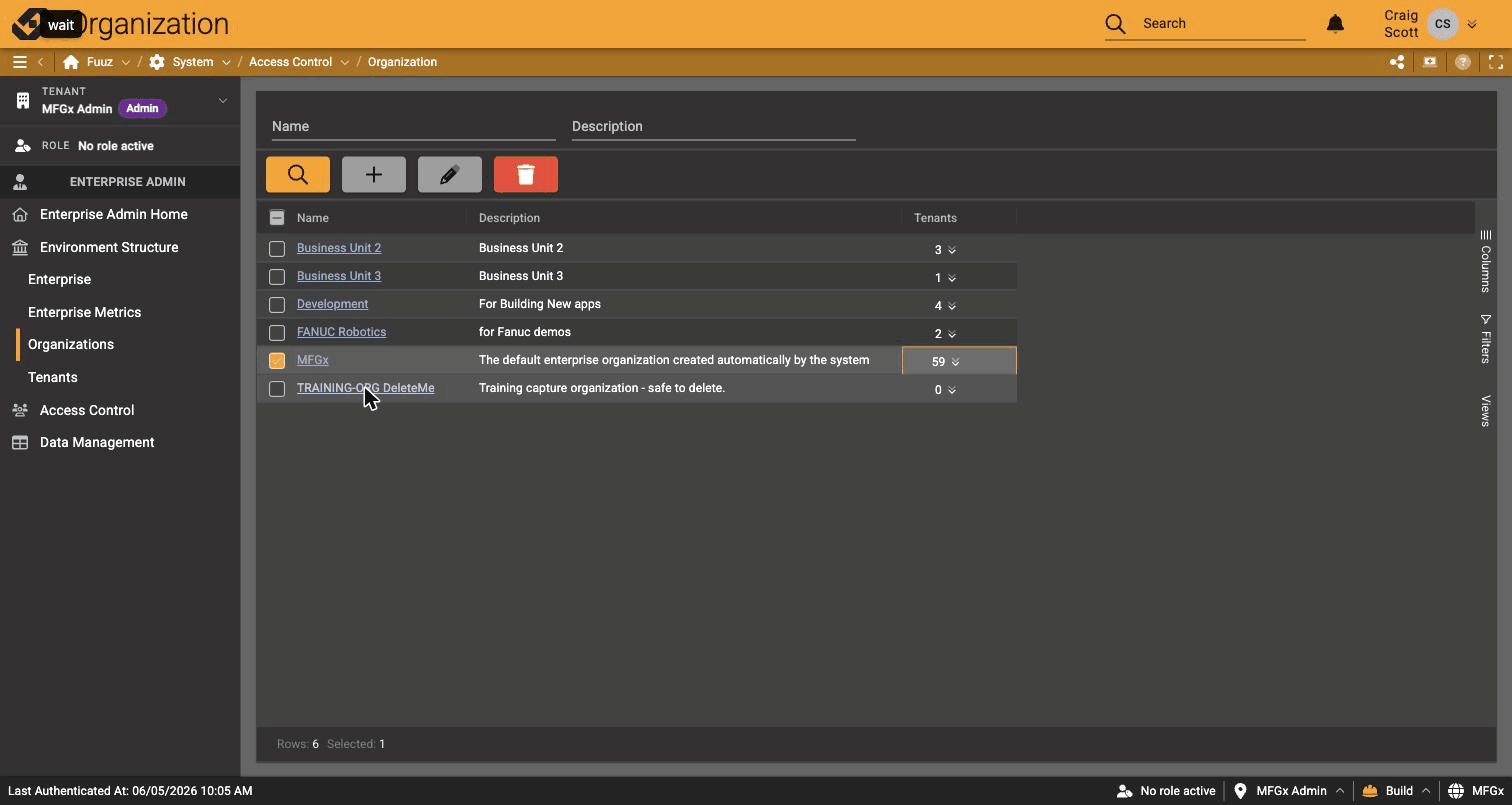
Task: Open the Columns side panel tab
Action: [1486, 262]
